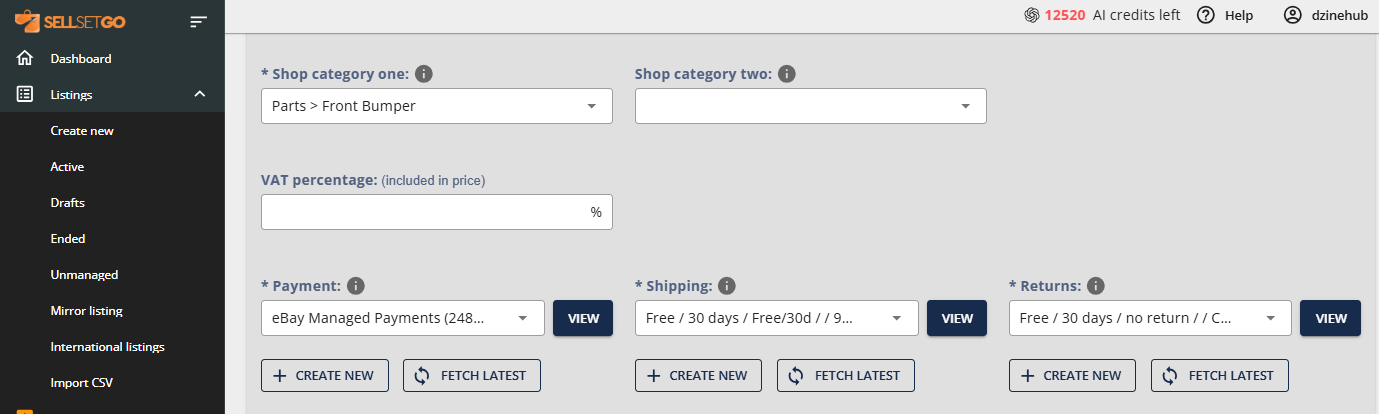Collapse the sidebar menu icon
1379x414 pixels.
point(198,20)
